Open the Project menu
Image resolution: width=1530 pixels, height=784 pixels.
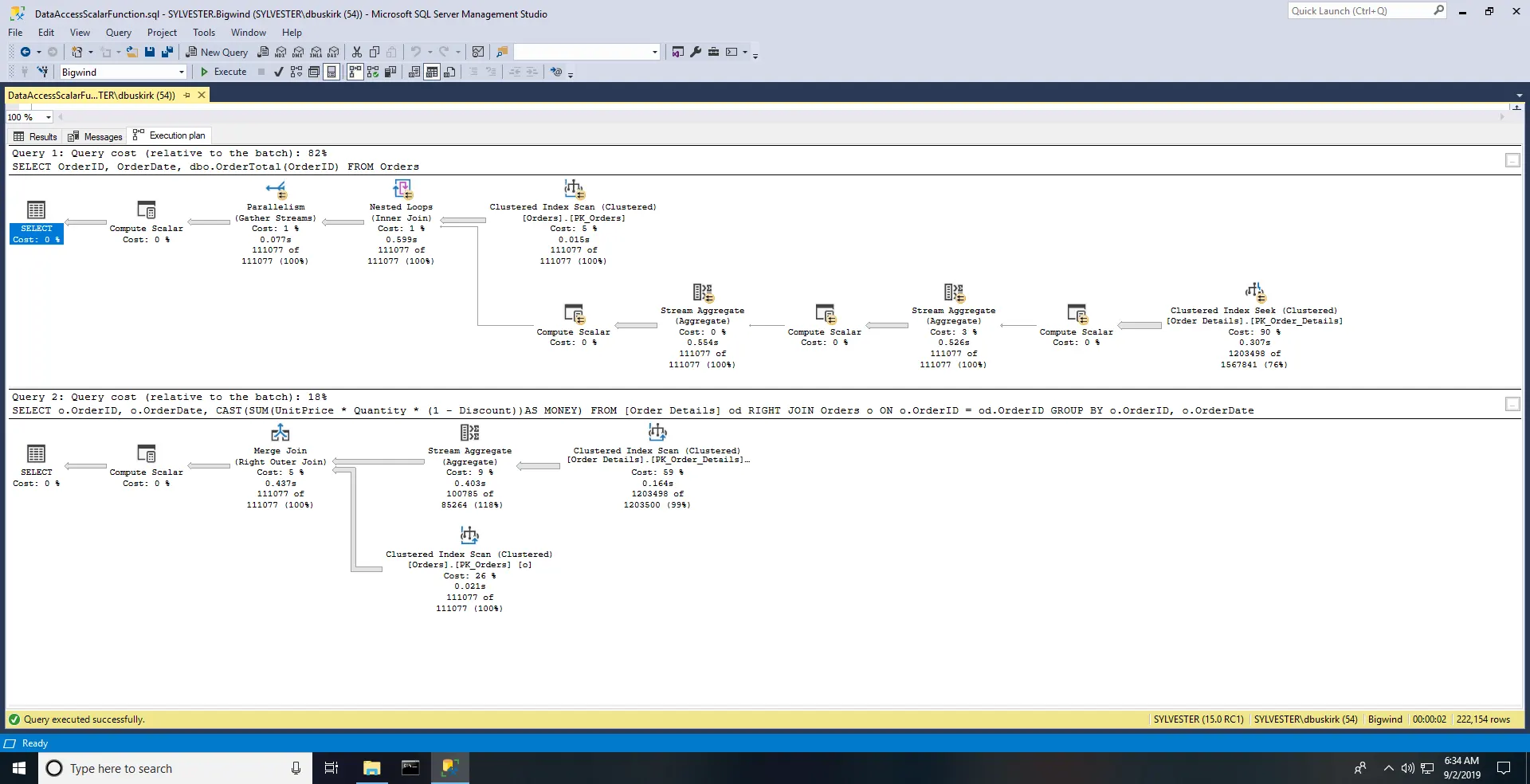pyautogui.click(x=162, y=33)
